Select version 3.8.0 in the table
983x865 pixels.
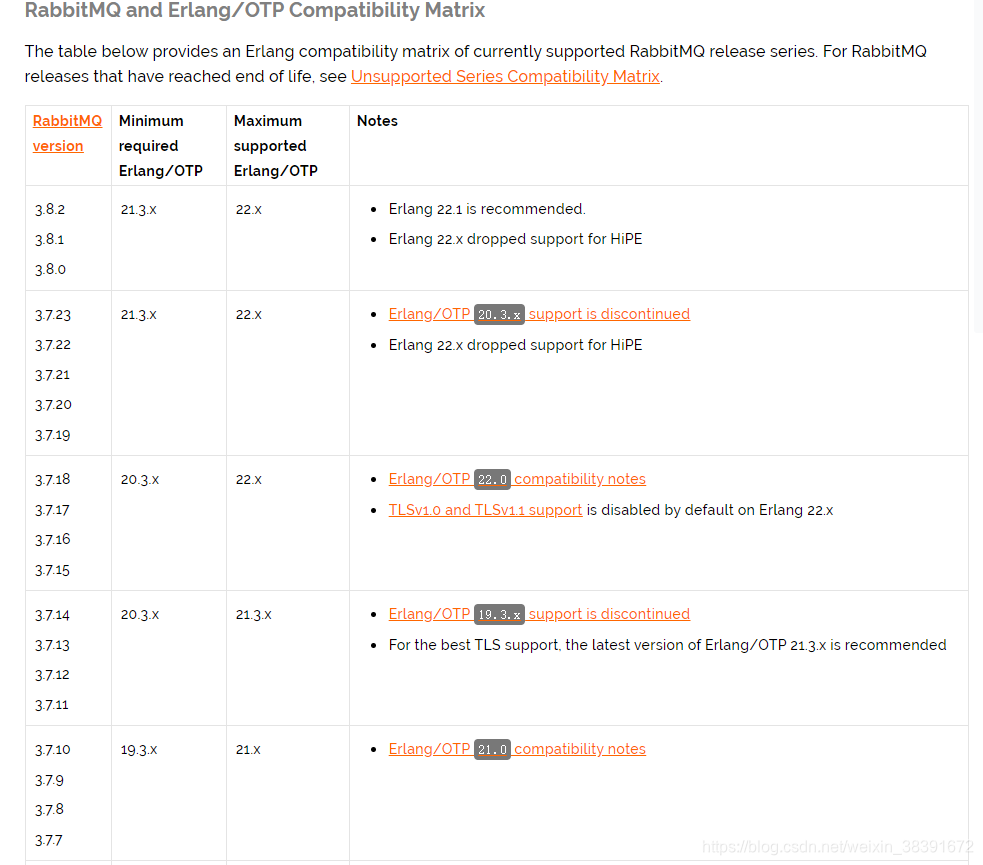click(50, 270)
